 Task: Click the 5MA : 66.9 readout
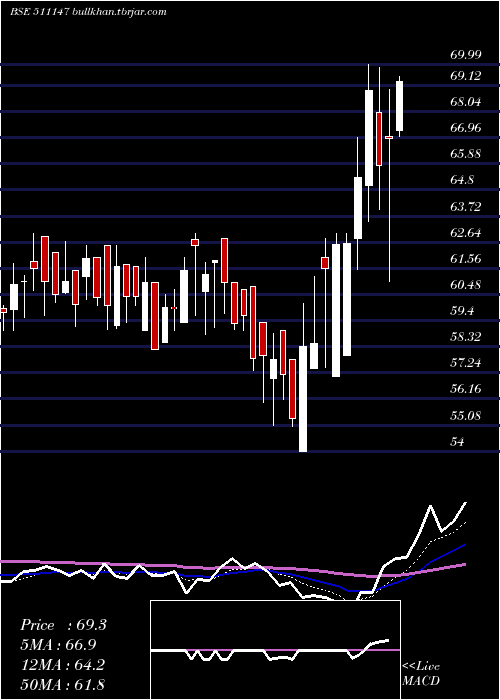[x=58, y=645]
